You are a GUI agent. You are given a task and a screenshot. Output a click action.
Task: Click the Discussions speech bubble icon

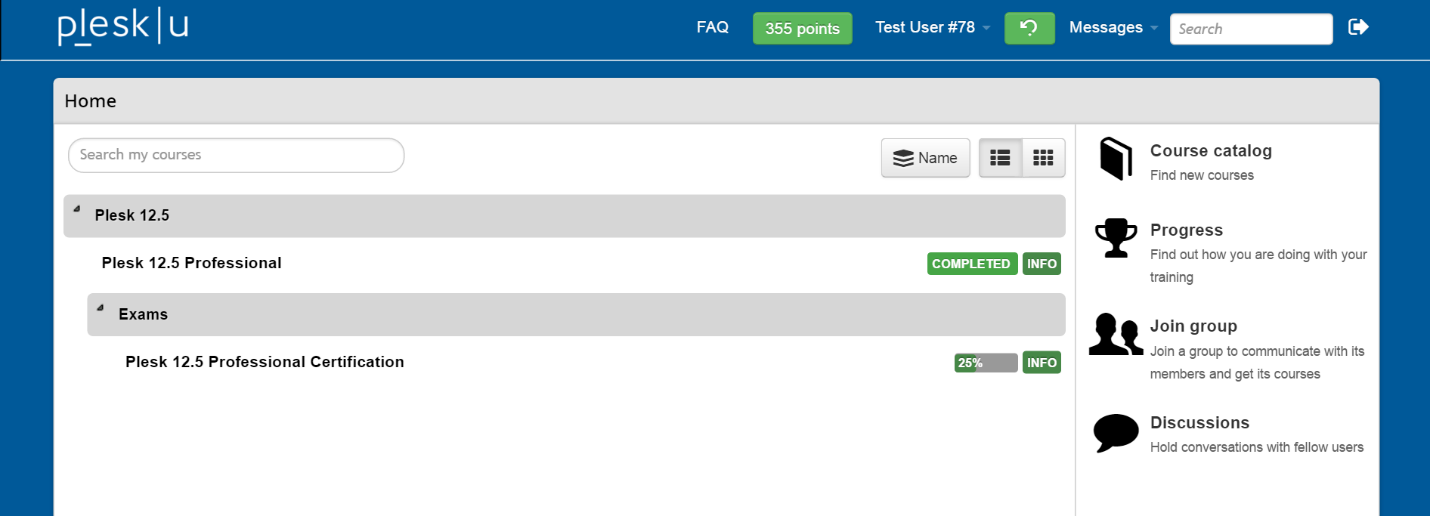coord(1116,433)
